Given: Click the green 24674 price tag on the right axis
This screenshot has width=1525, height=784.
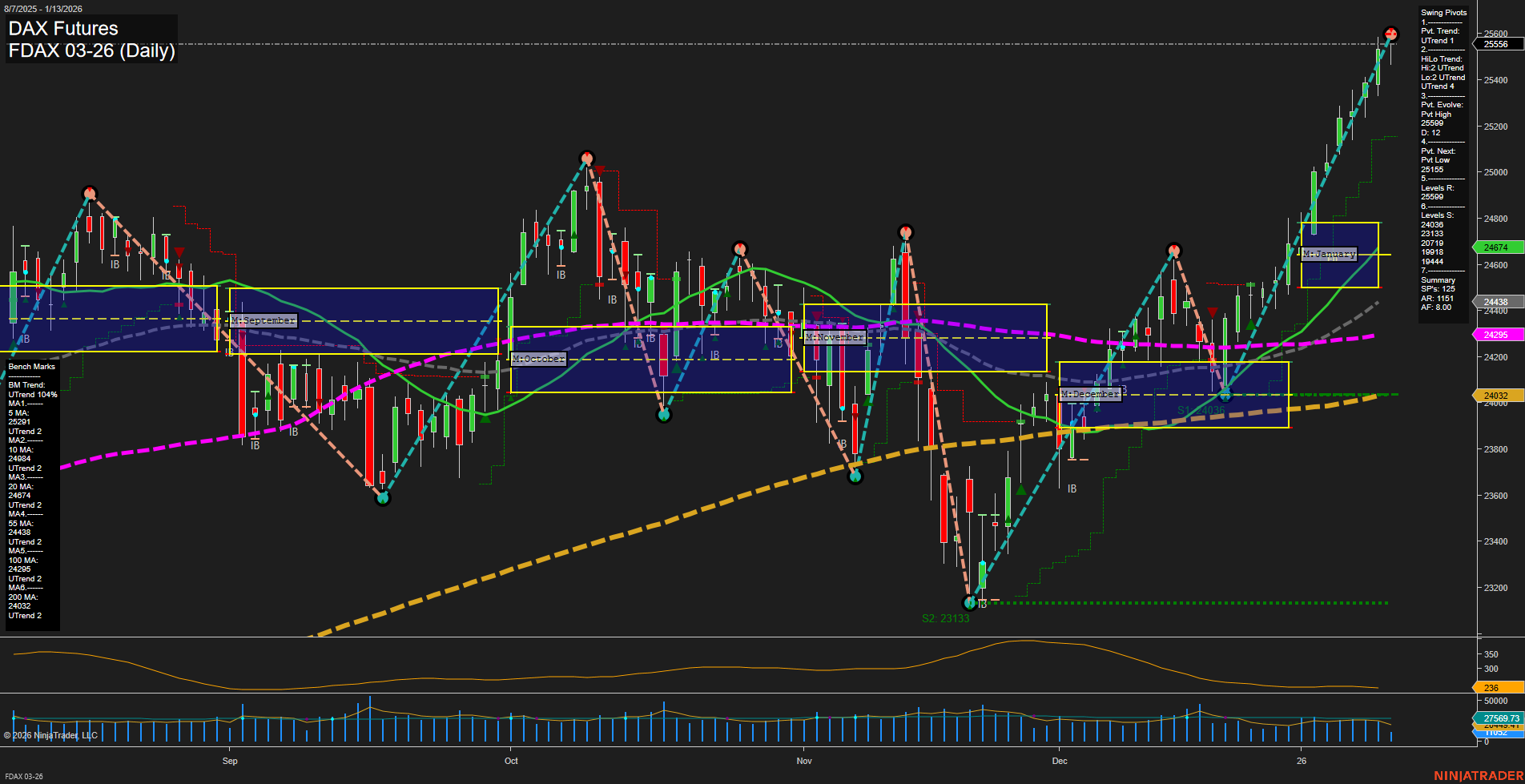Looking at the screenshot, I should point(1497,247).
